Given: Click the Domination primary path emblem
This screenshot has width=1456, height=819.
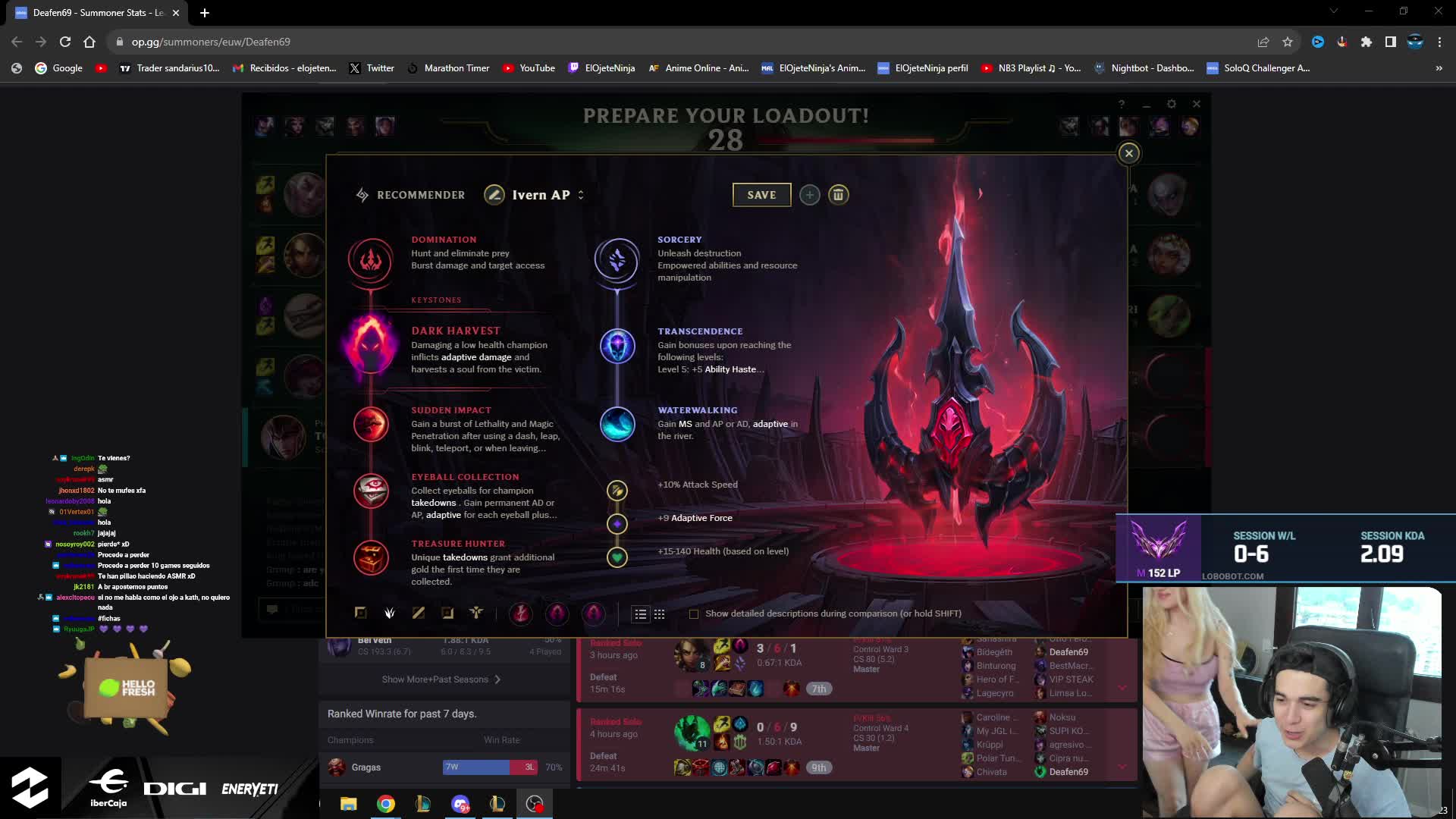Looking at the screenshot, I should pos(371,260).
